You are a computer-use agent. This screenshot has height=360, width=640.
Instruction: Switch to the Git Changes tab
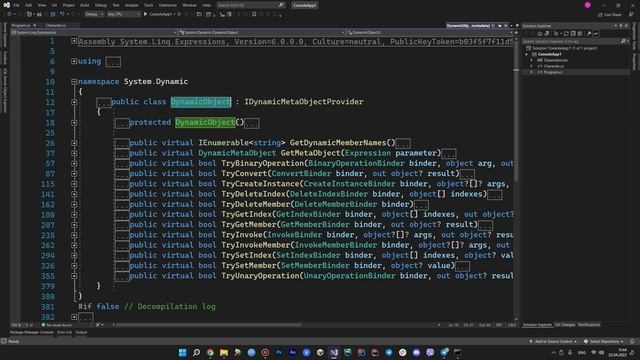click(565, 325)
